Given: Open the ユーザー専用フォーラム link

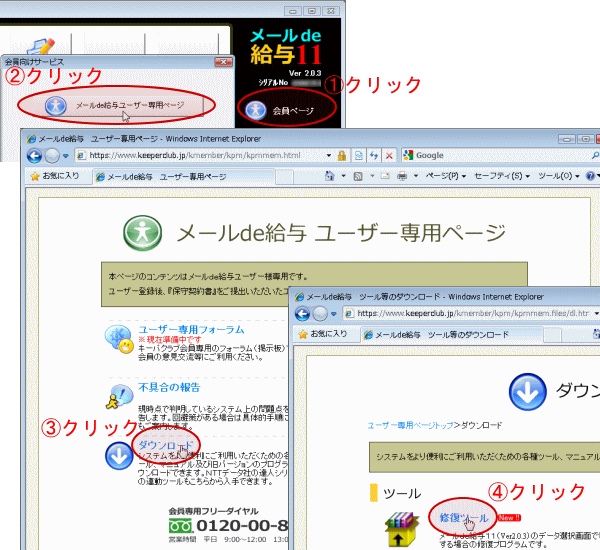Looking at the screenshot, I should (x=191, y=330).
